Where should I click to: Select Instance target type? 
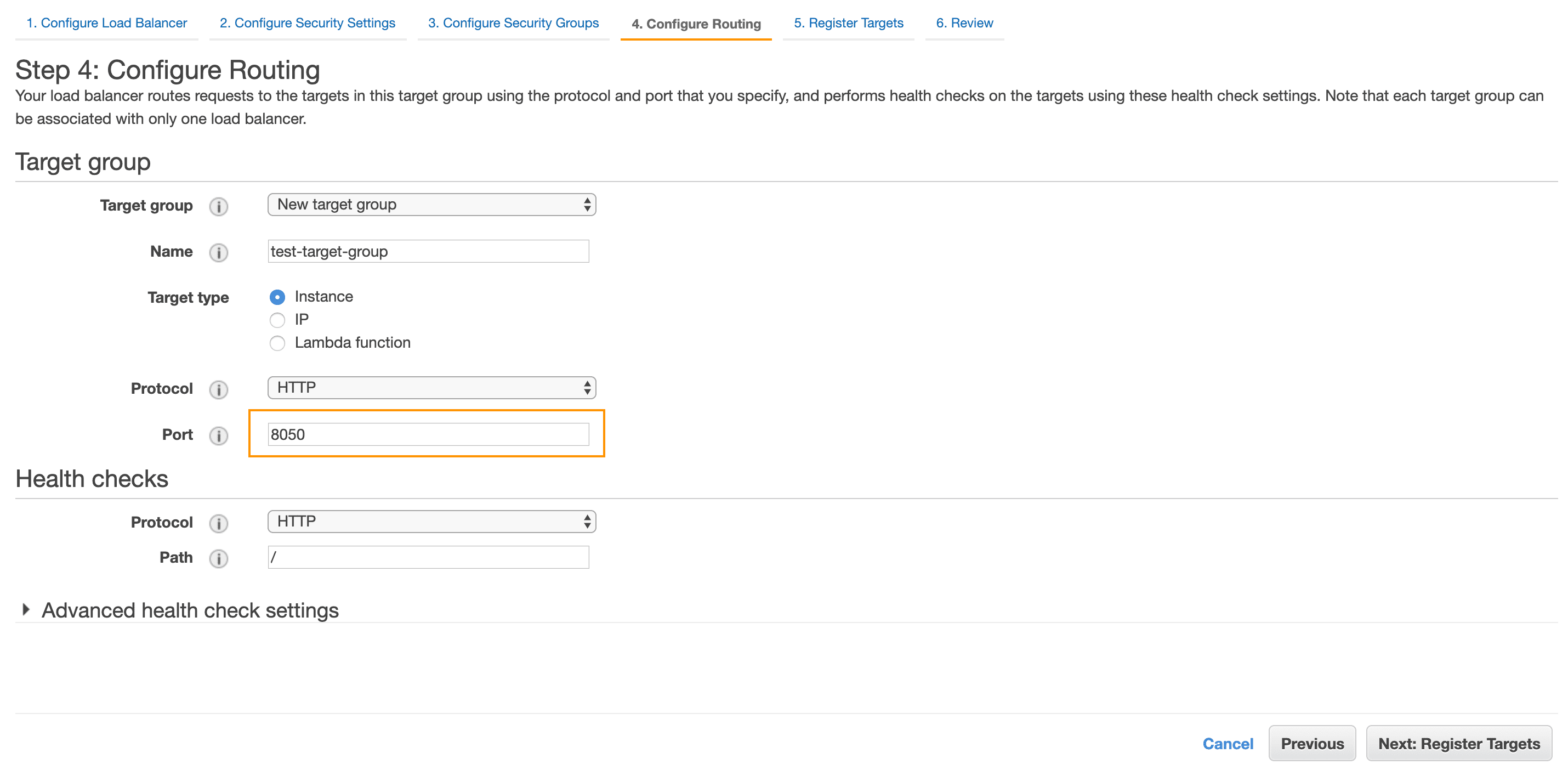pyautogui.click(x=277, y=297)
